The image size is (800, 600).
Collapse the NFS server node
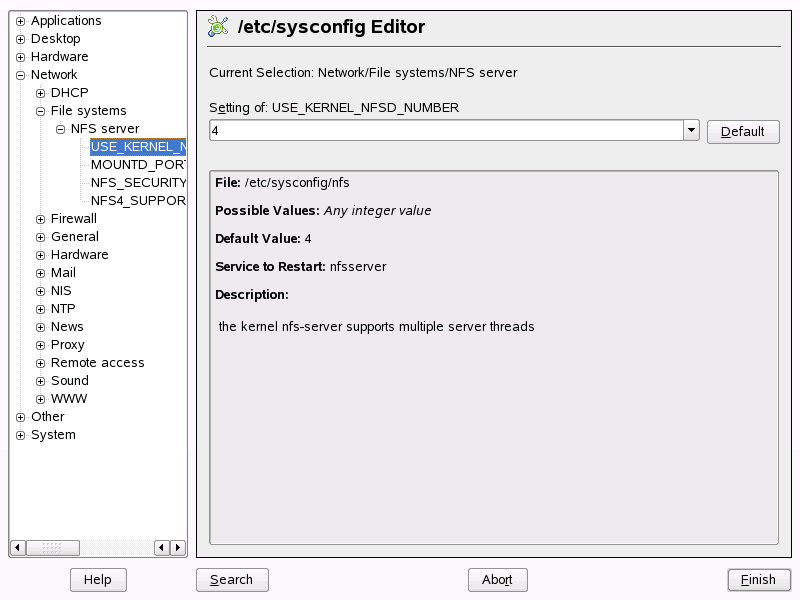pyautogui.click(x=60, y=129)
